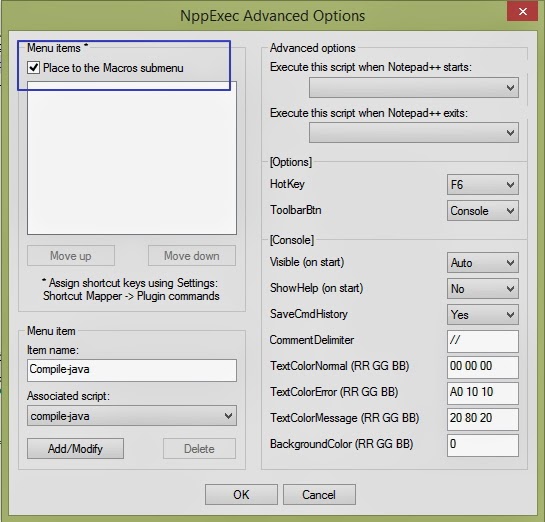Confirm with the OK button
The width and height of the screenshot is (545, 522).
coord(241,495)
